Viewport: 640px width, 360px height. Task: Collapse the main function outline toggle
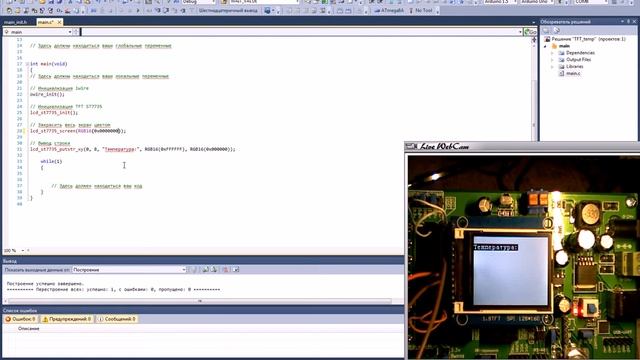(x=27, y=64)
